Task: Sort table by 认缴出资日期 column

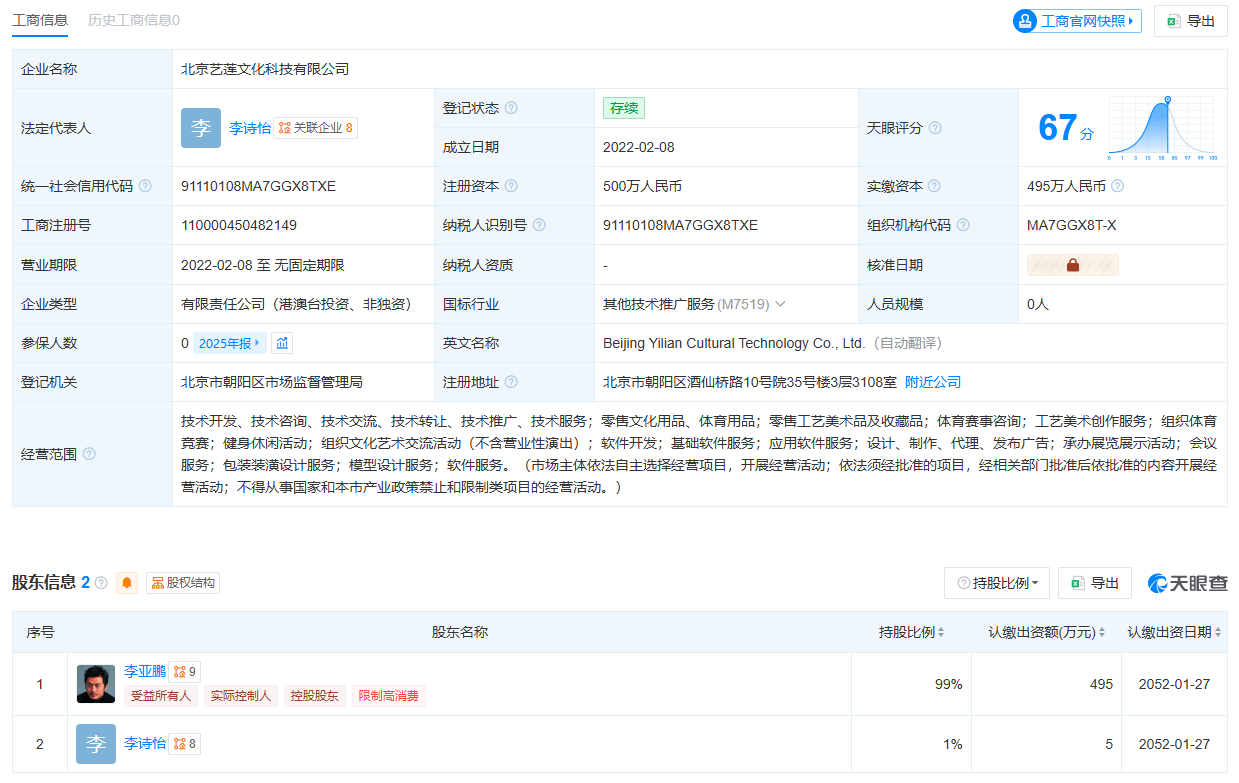Action: click(x=1174, y=632)
